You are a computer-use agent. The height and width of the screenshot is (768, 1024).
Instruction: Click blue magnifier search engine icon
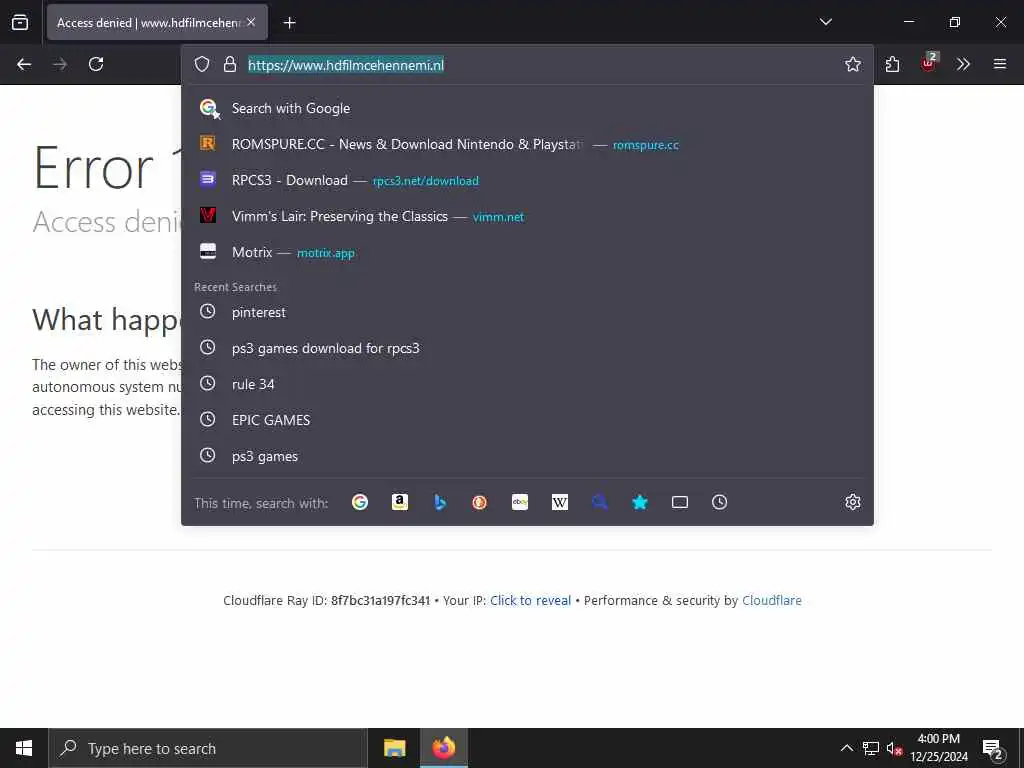(x=600, y=502)
